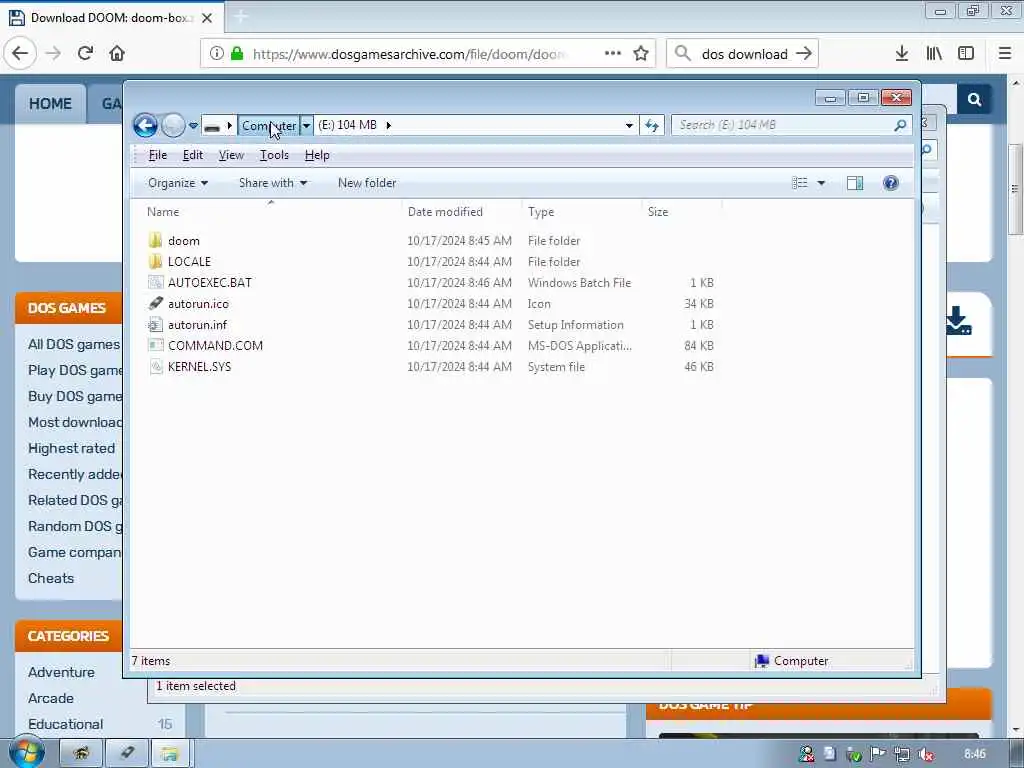The width and height of the screenshot is (1024, 768).
Task: Click the dos download search box in browser
Action: 743,54
